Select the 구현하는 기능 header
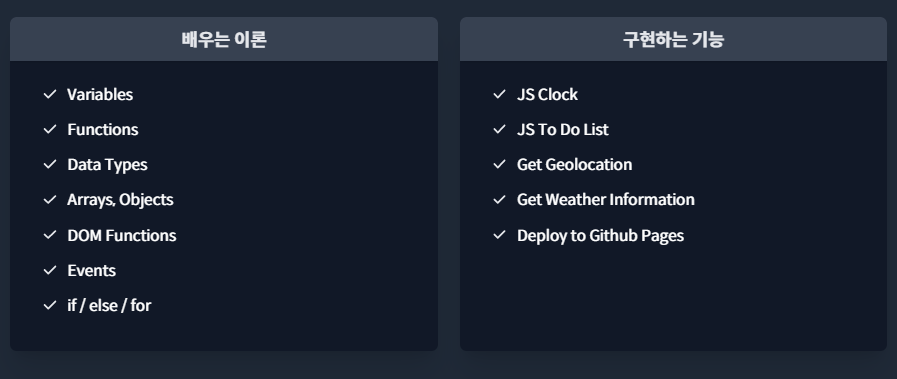 (x=673, y=39)
